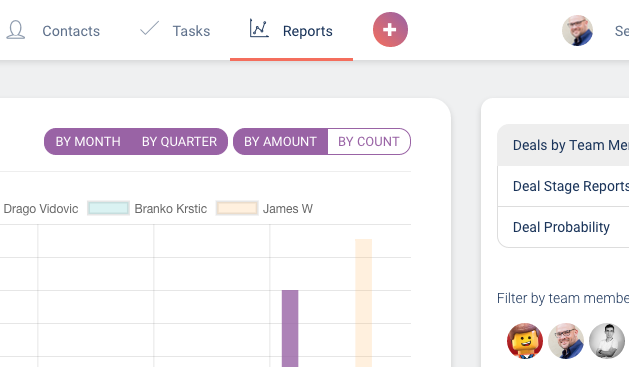
Task: Switch the chart to By Month
Action: tap(88, 142)
